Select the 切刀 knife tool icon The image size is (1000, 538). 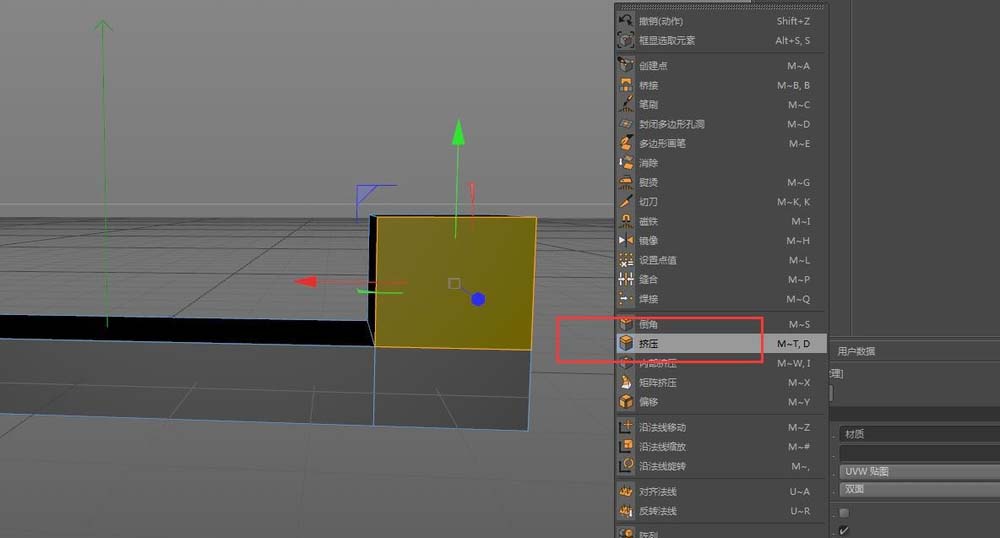point(626,201)
